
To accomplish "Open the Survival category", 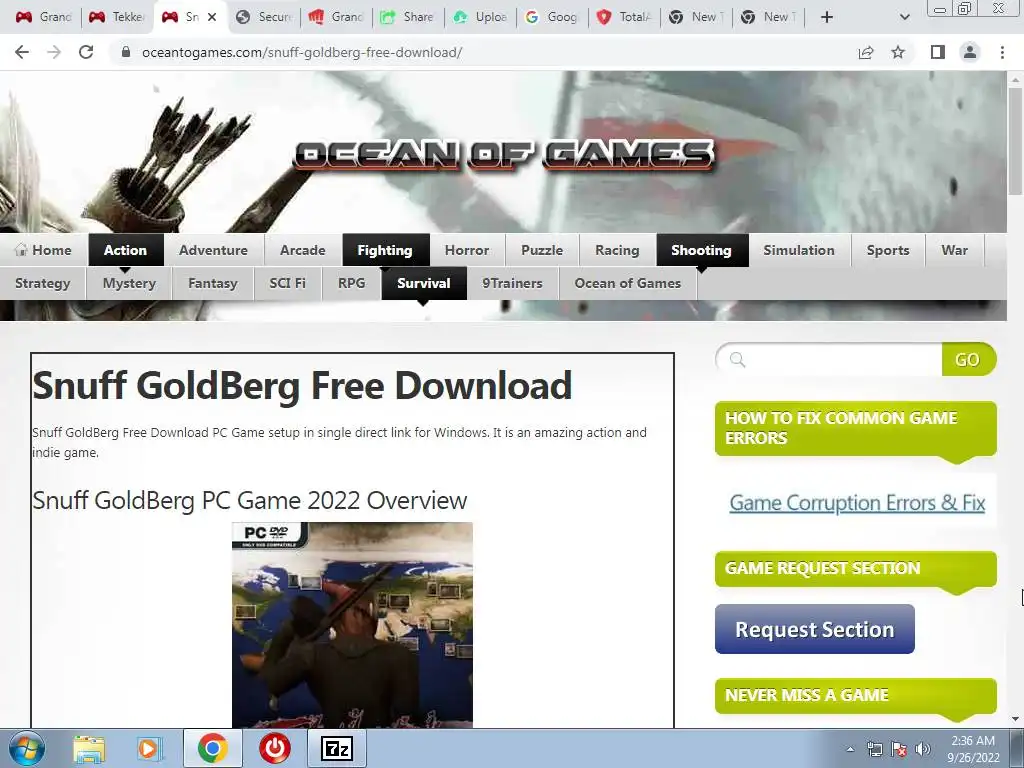I will pyautogui.click(x=424, y=283).
